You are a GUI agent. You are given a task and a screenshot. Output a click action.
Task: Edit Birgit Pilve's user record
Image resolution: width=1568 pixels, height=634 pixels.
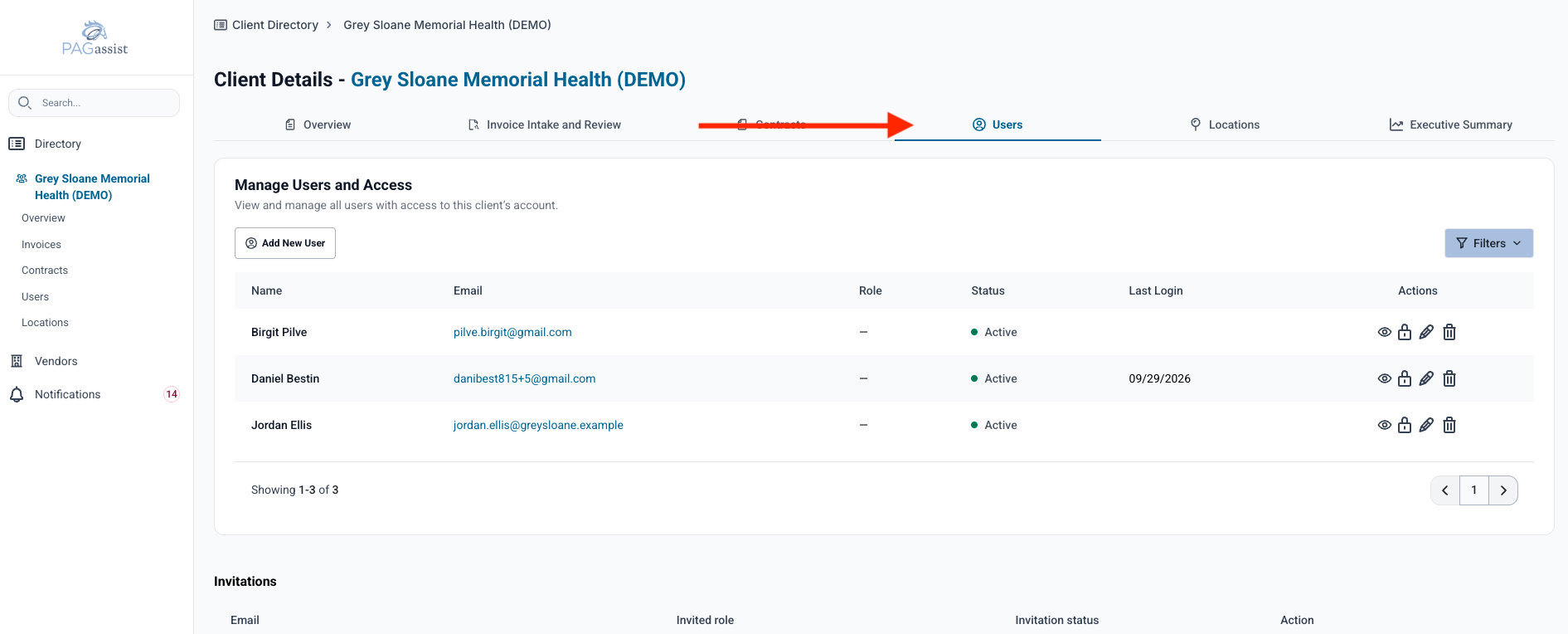point(1426,332)
